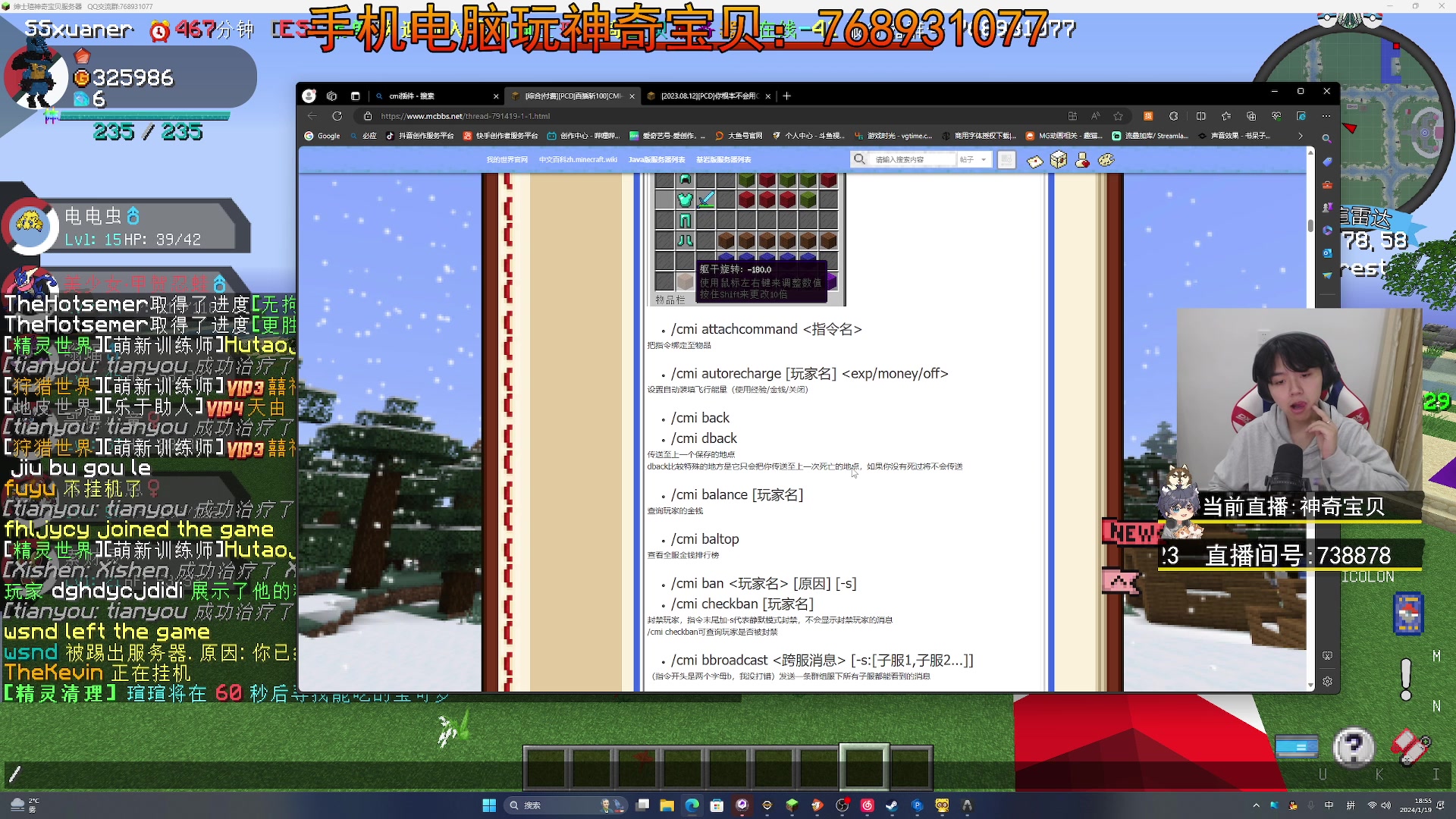
Task: Expand the bookmarks bar overflow chevron
Action: [1301, 136]
